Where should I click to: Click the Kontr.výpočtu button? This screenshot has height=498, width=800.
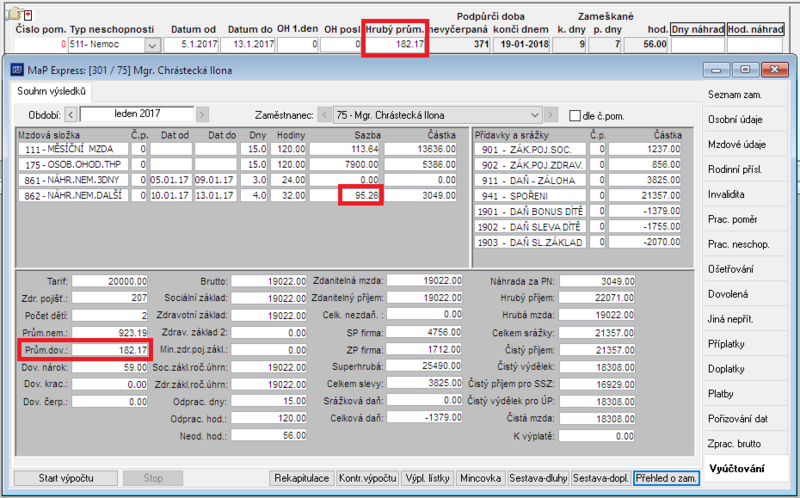point(367,478)
